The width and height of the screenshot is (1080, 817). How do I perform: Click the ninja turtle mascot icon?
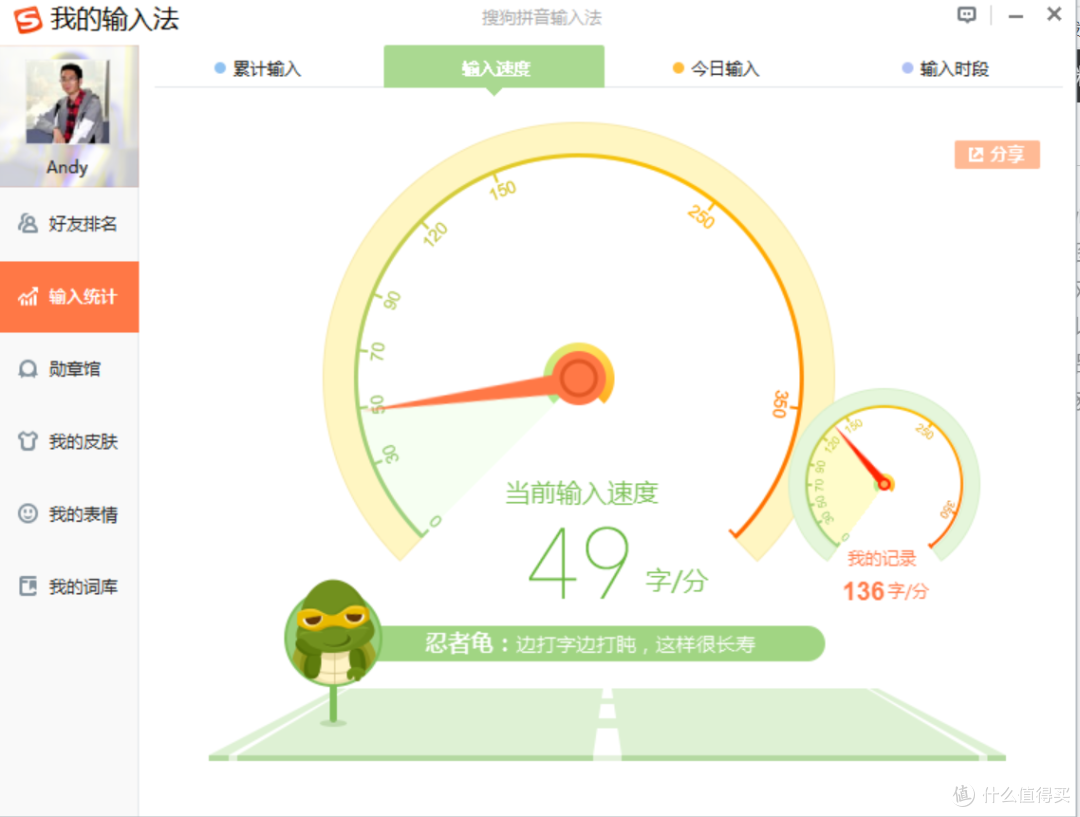[x=333, y=632]
